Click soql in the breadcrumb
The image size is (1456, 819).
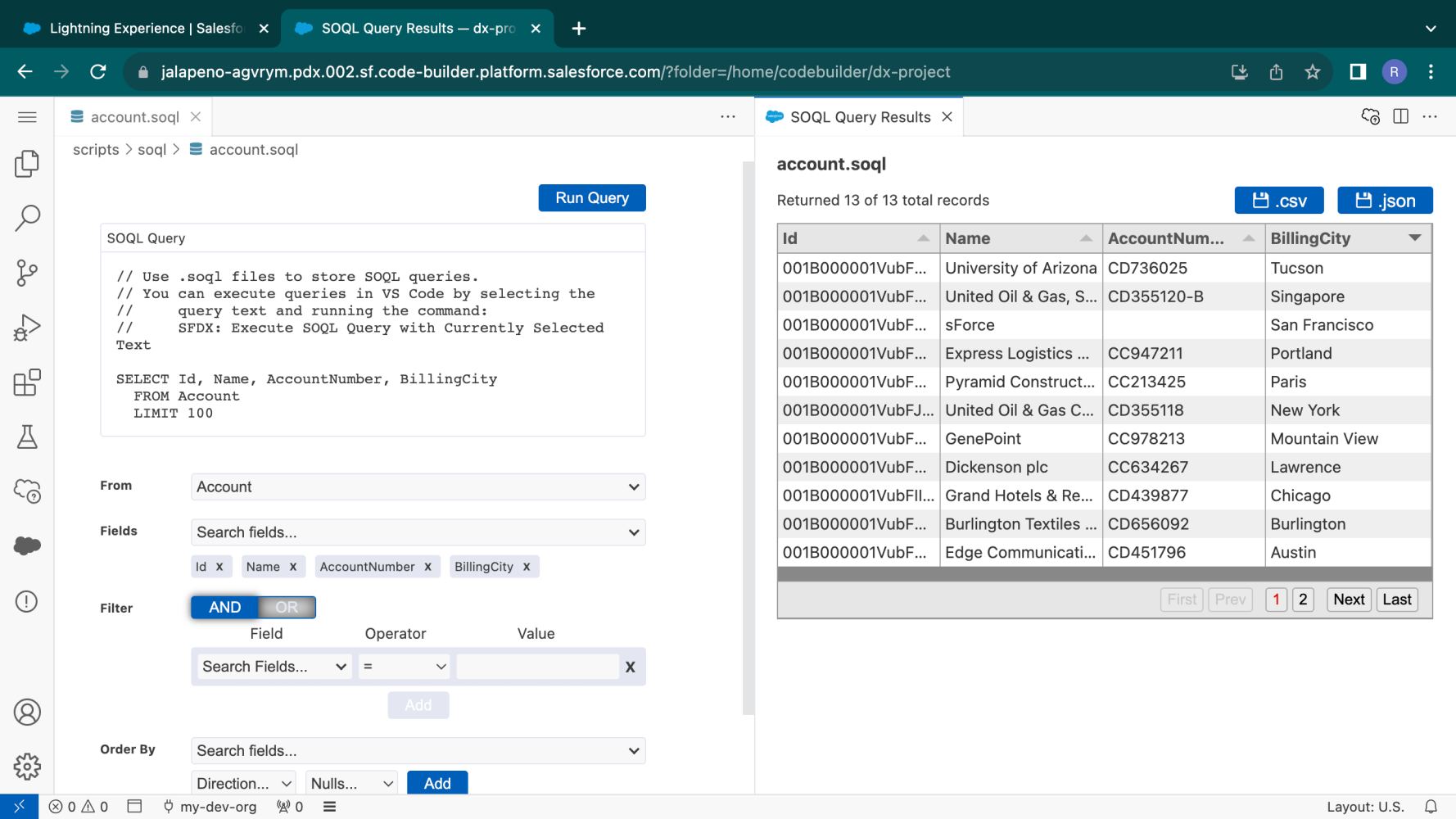click(x=151, y=150)
